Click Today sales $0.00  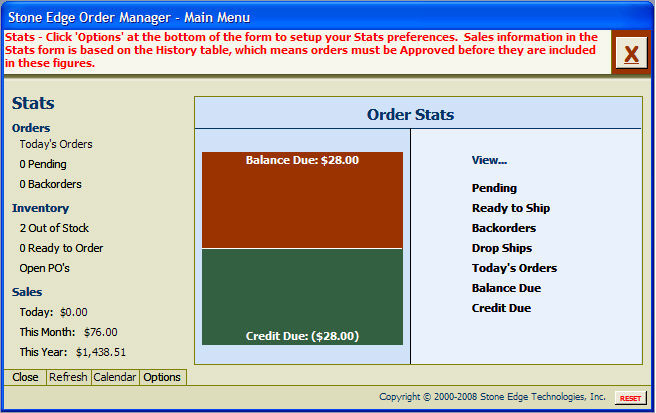[54, 312]
